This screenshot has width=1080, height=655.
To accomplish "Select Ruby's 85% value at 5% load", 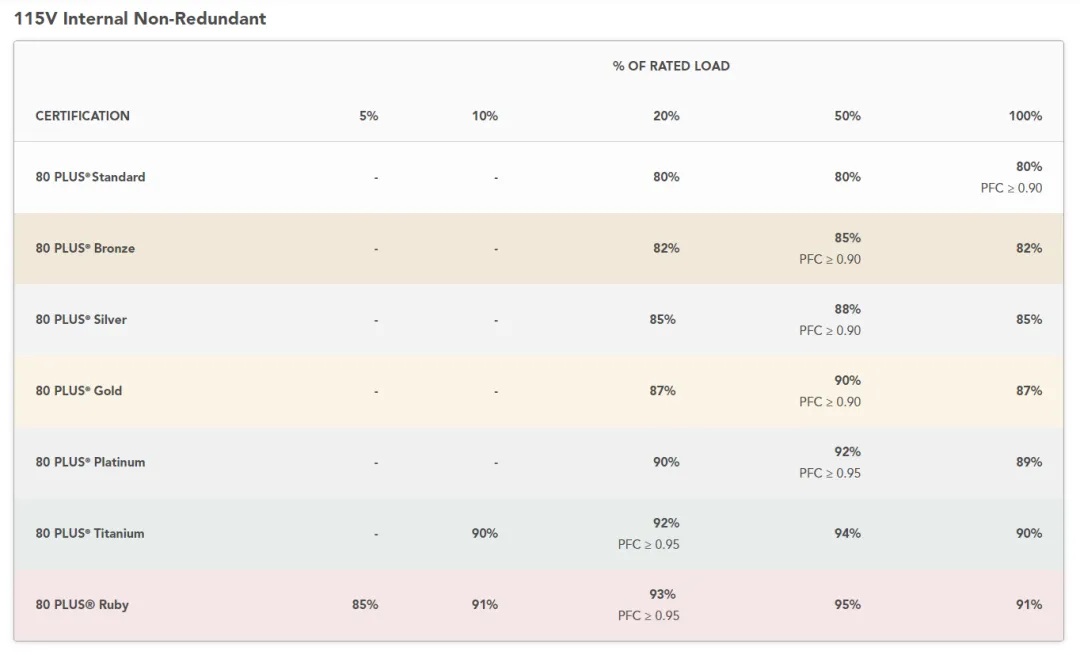I will [x=365, y=605].
